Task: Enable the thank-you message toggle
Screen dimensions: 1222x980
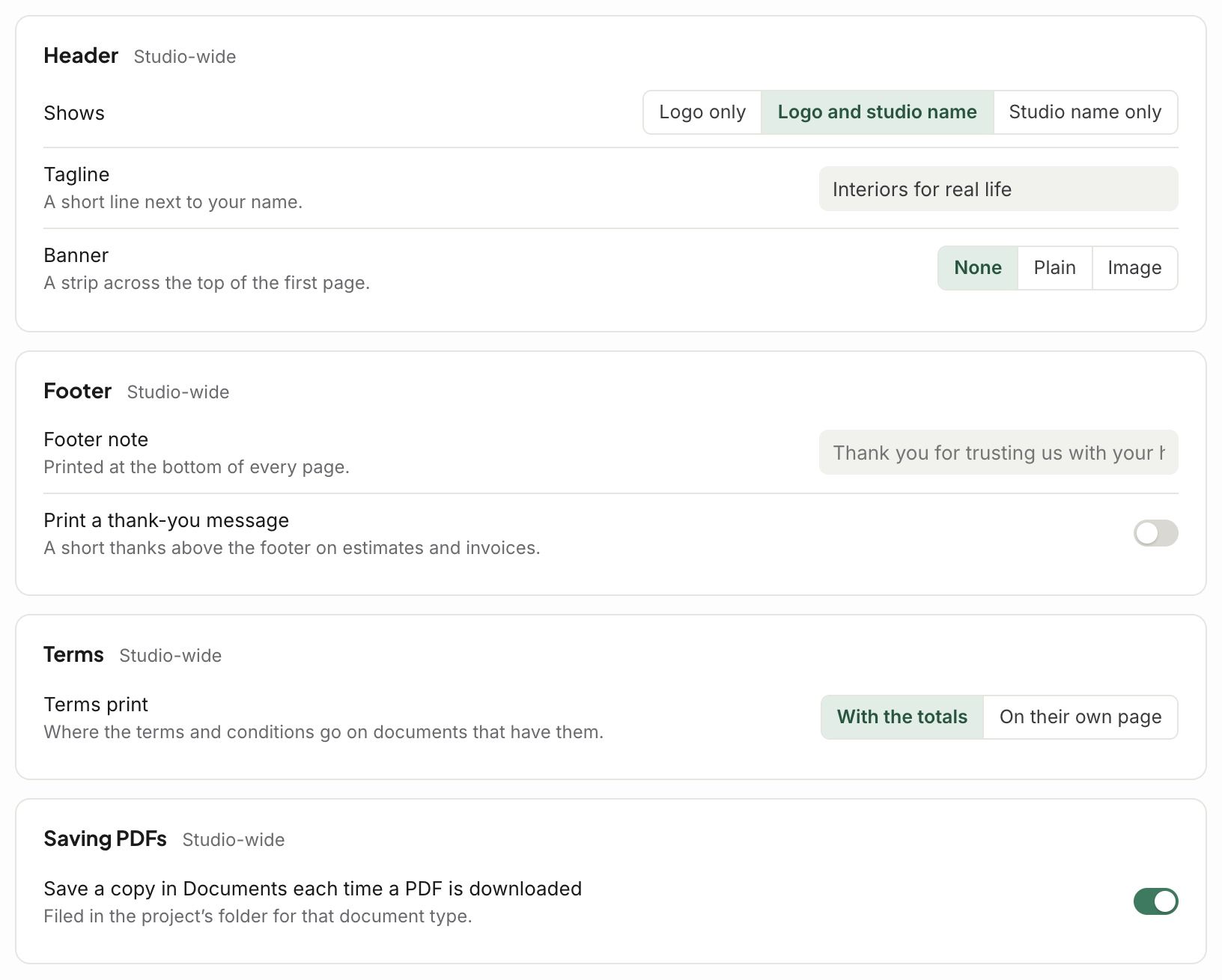Action: [x=1155, y=533]
